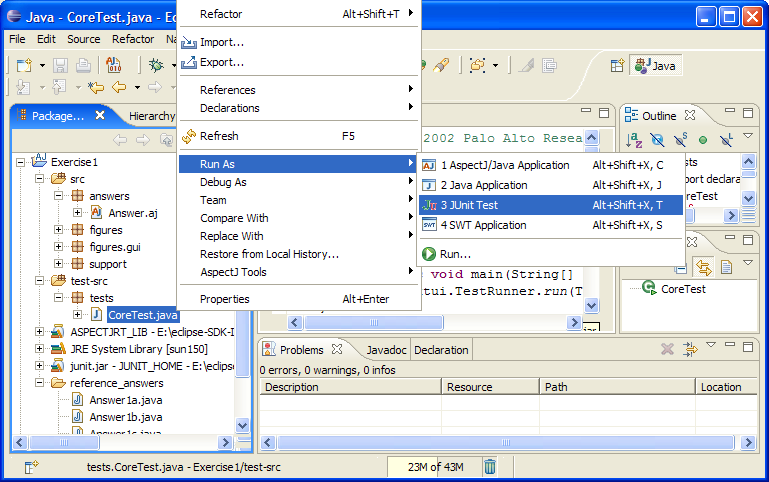This screenshot has height=482, width=769.
Task: Click Import menu entry
Action: click(x=298, y=42)
